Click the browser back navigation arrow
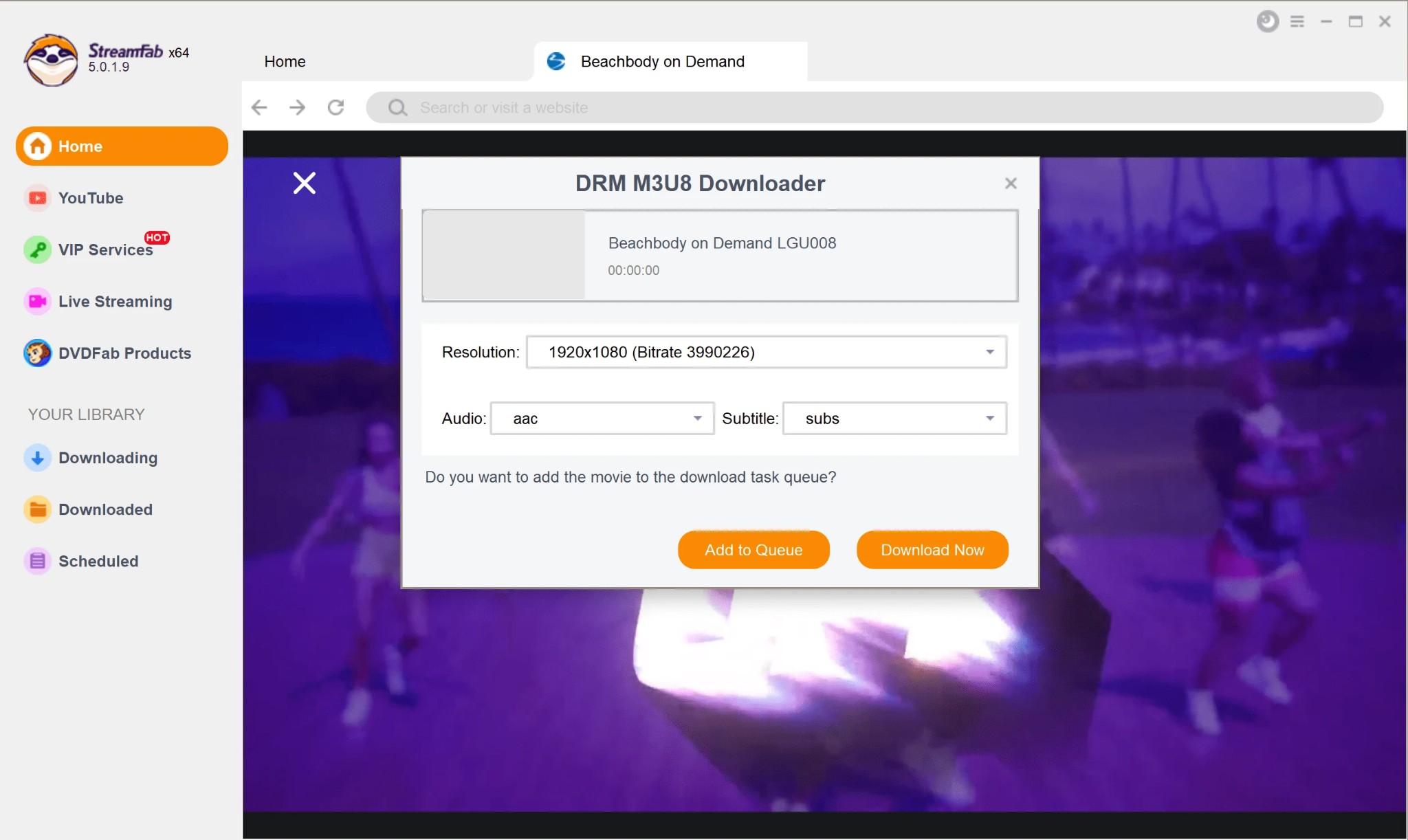Screen dimensions: 1408x840 tap(261, 106)
